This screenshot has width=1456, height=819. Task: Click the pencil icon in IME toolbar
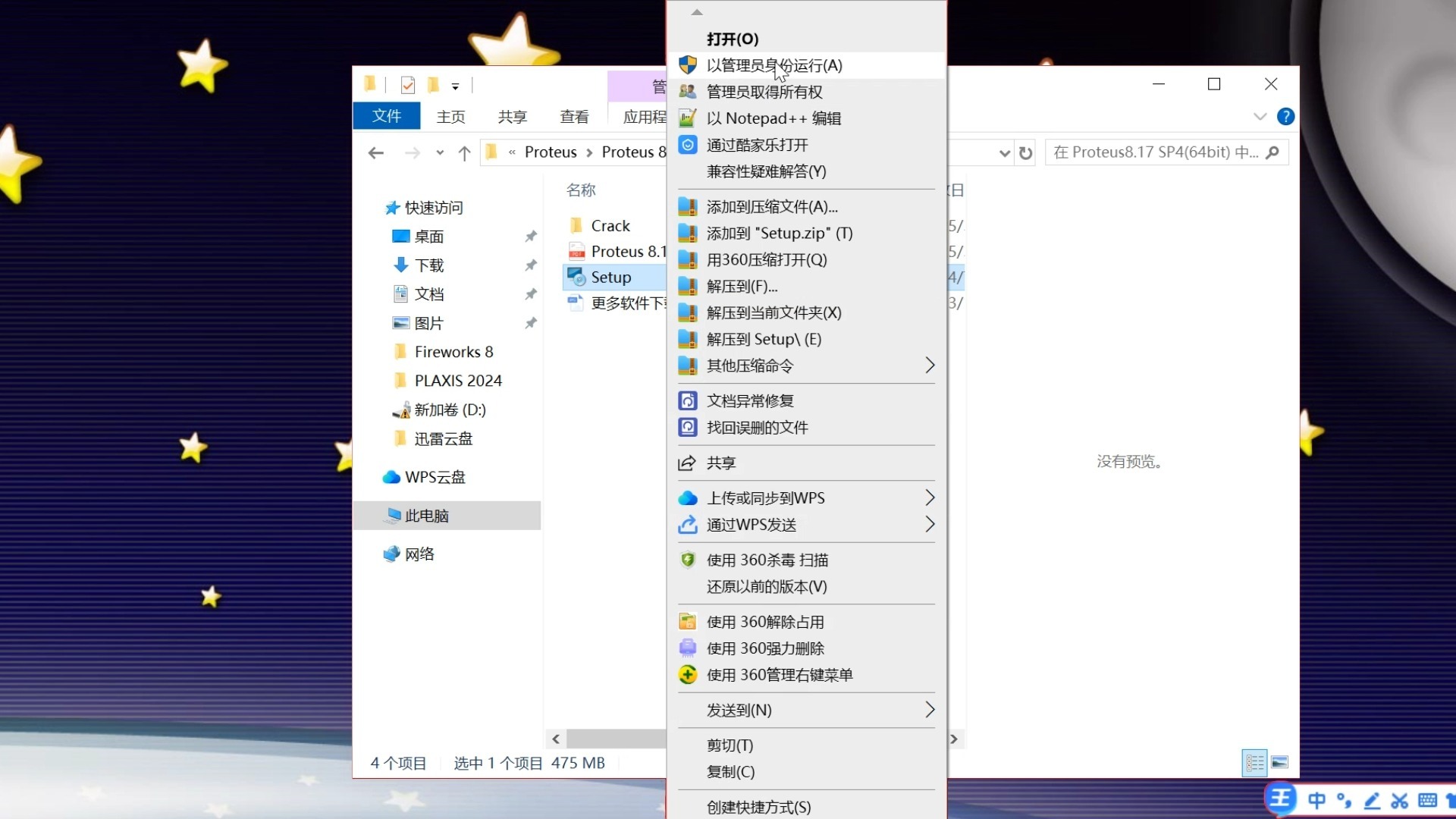1372,801
